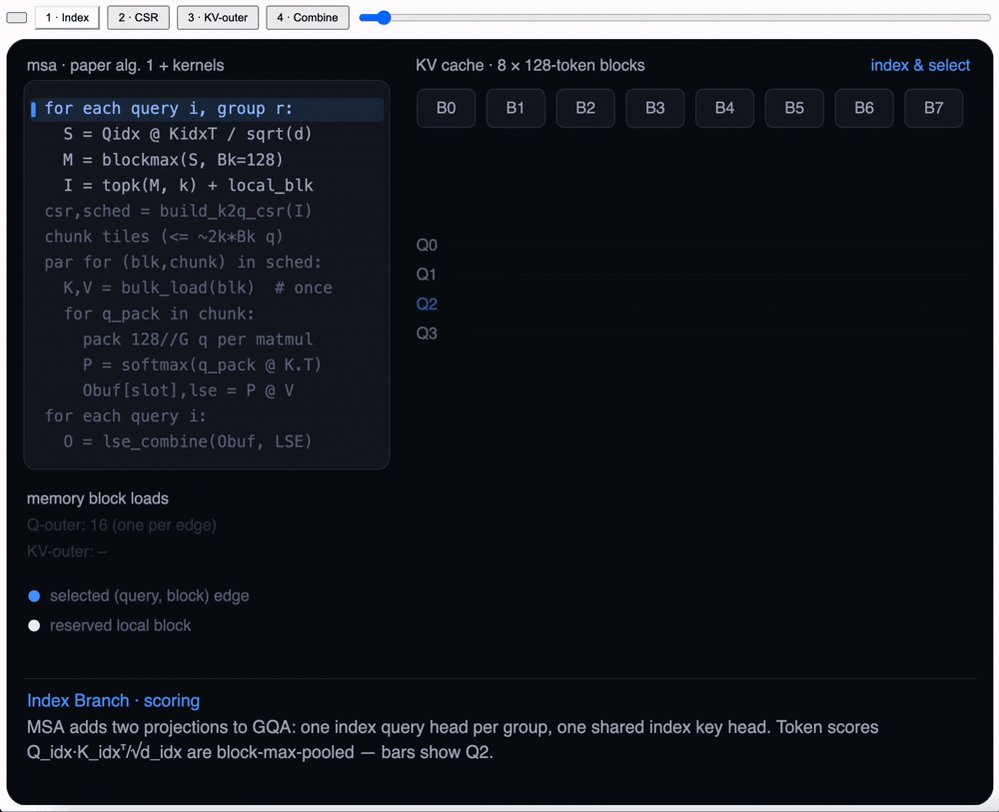
Task: Select the B5 cache block
Action: (x=794, y=108)
